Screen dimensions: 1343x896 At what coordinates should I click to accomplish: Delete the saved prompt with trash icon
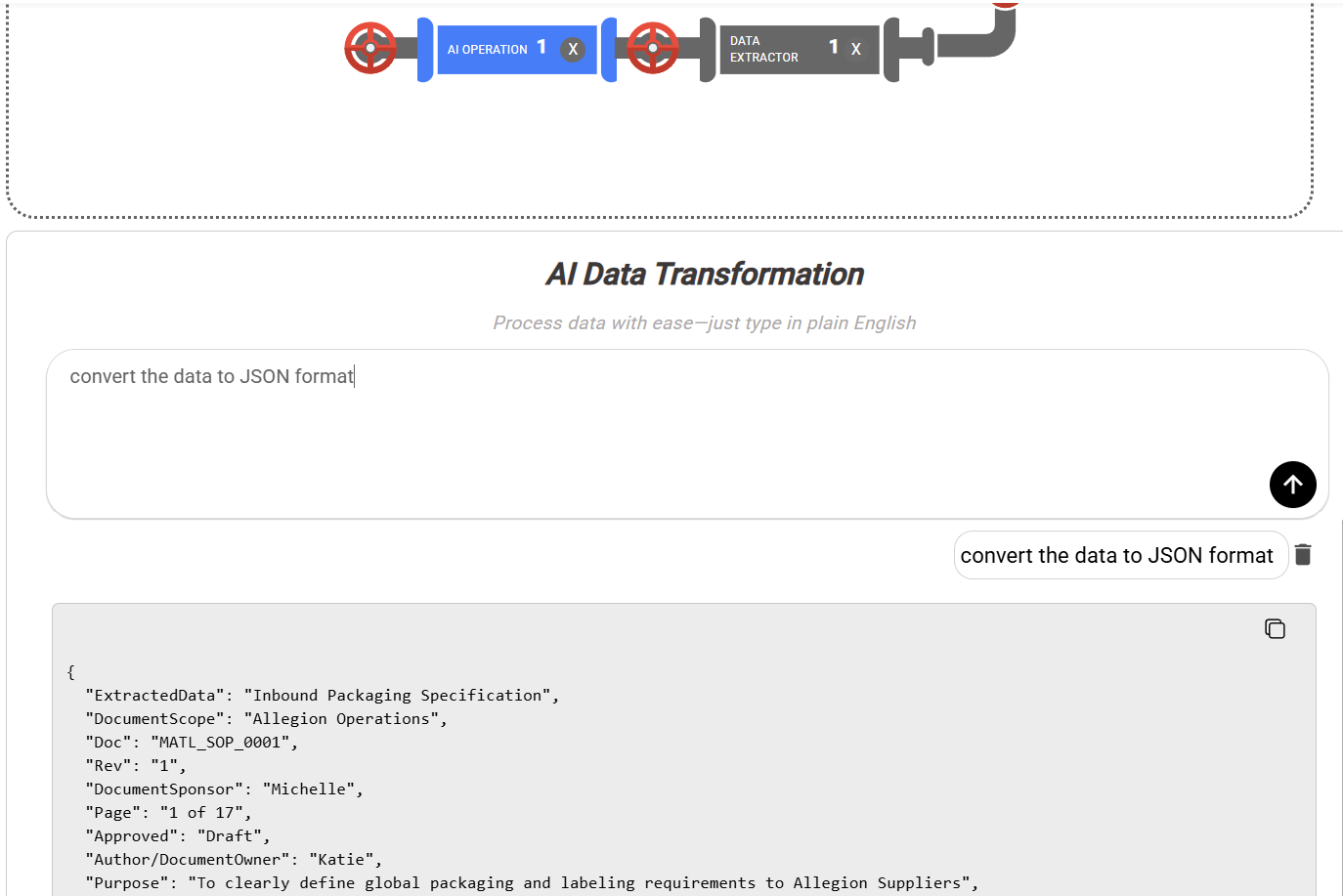1303,555
